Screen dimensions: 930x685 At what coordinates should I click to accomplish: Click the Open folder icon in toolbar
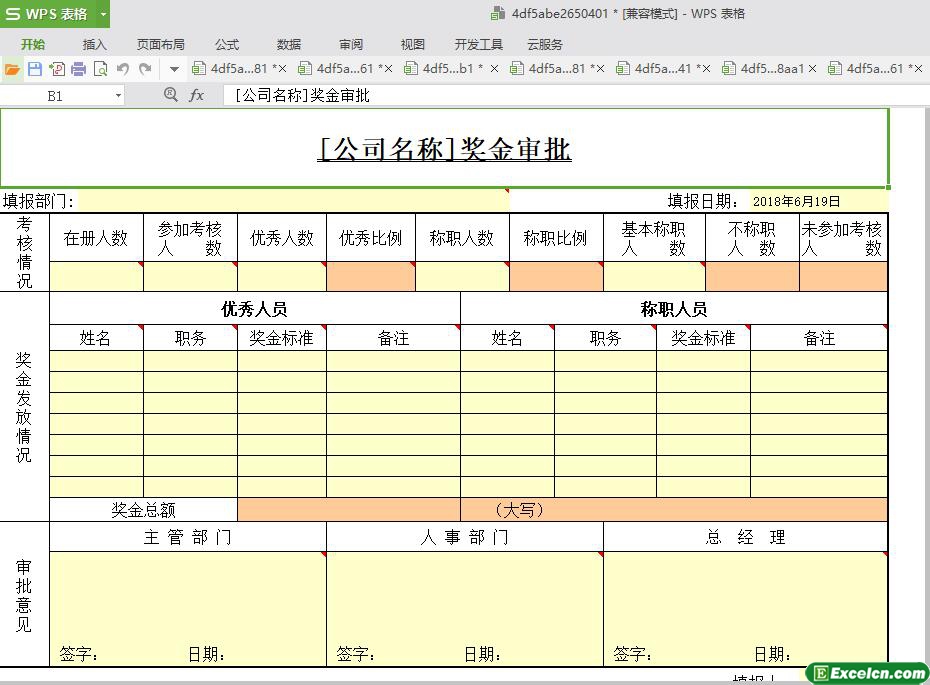click(12, 69)
